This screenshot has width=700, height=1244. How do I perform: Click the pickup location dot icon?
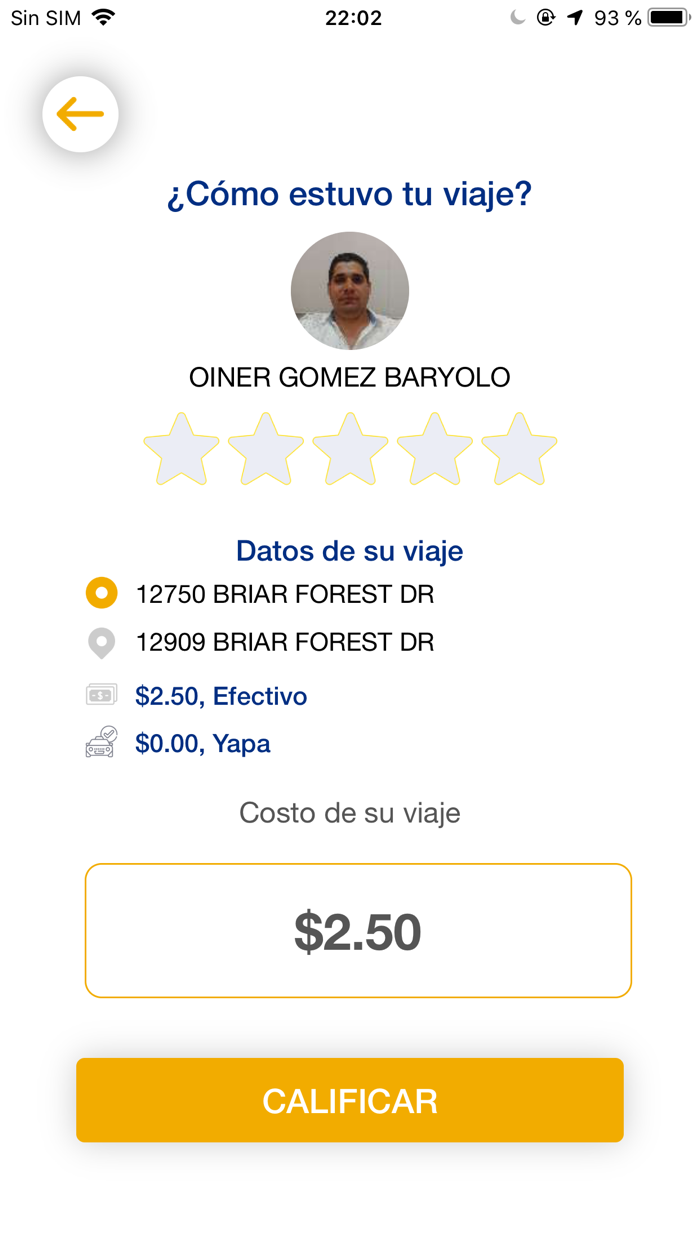(101, 593)
